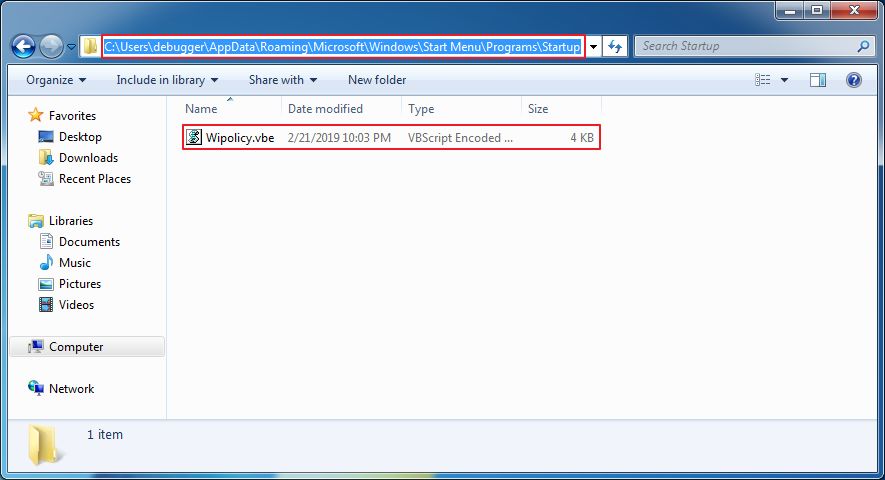This screenshot has height=480, width=885.
Task: Create a New folder
Action: [377, 80]
